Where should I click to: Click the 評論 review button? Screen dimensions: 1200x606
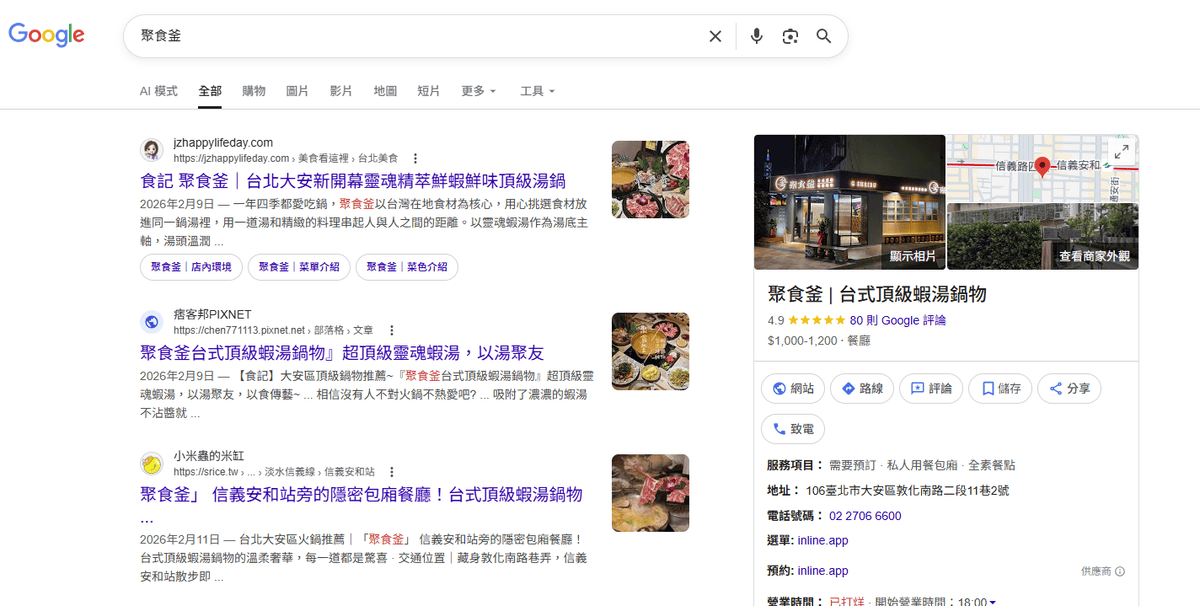point(931,389)
